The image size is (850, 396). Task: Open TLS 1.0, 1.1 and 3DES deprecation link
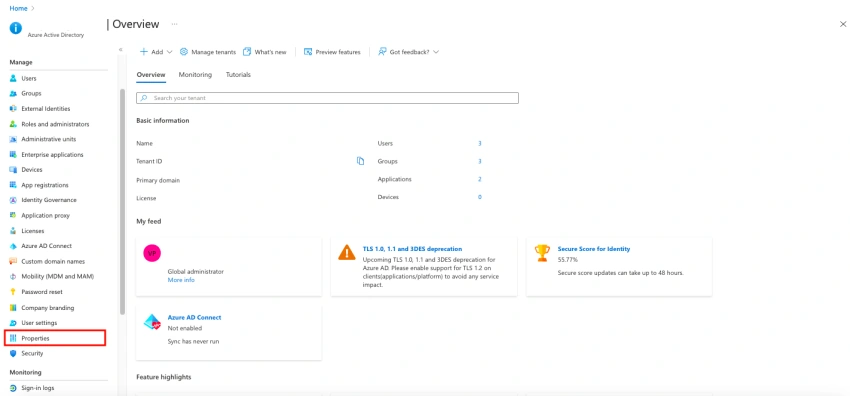click(x=412, y=249)
